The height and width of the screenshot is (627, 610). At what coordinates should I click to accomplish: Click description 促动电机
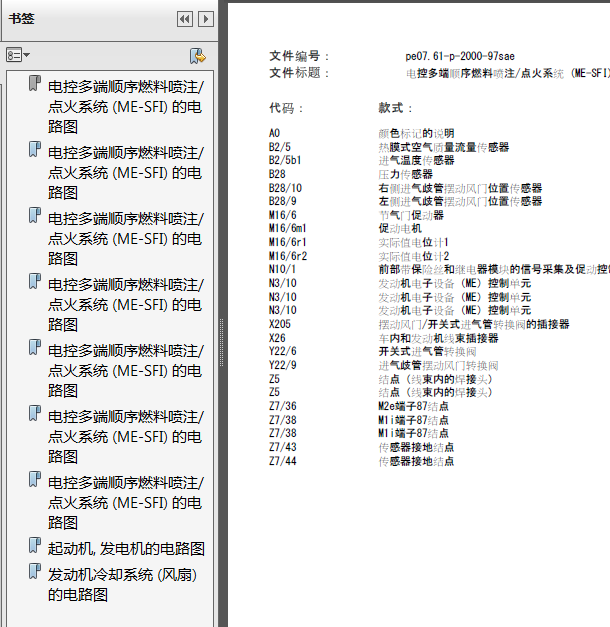(x=400, y=228)
